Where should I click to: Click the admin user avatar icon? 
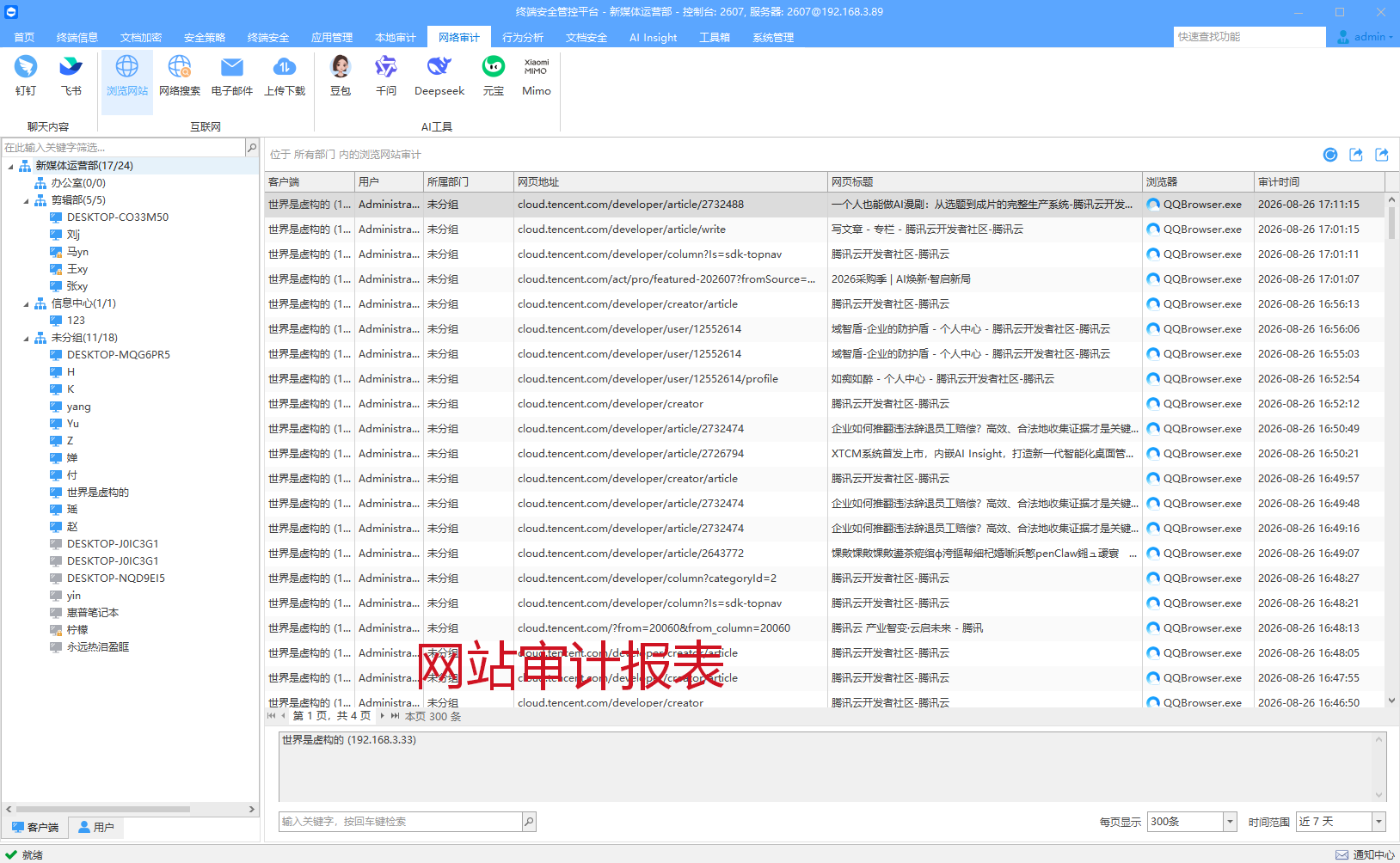(x=1343, y=37)
